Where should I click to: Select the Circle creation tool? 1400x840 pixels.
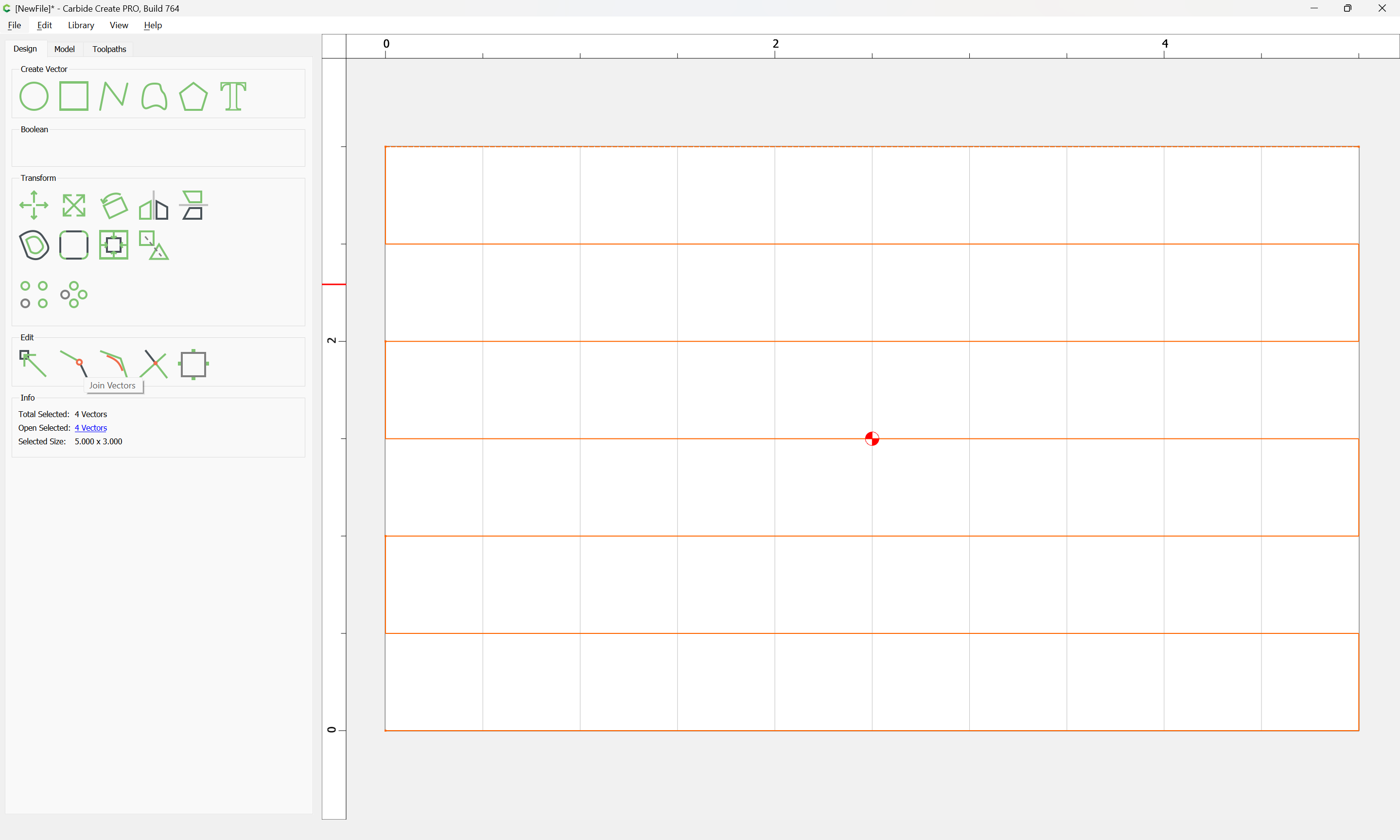tap(34, 96)
